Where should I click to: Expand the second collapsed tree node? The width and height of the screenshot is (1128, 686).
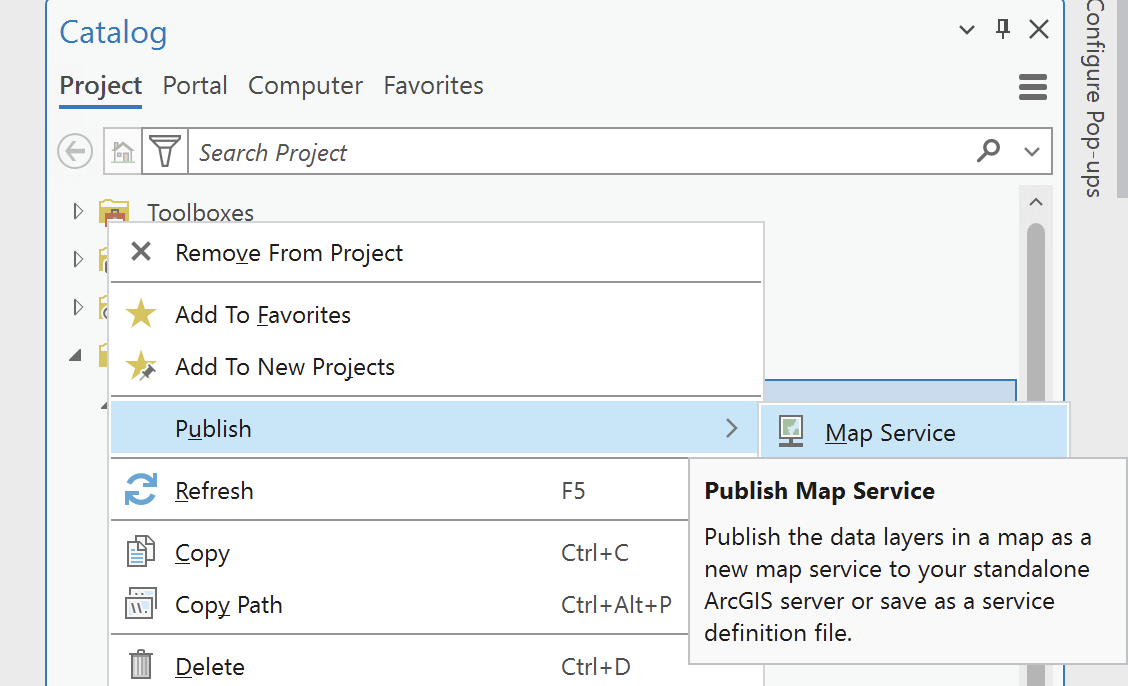[78, 259]
